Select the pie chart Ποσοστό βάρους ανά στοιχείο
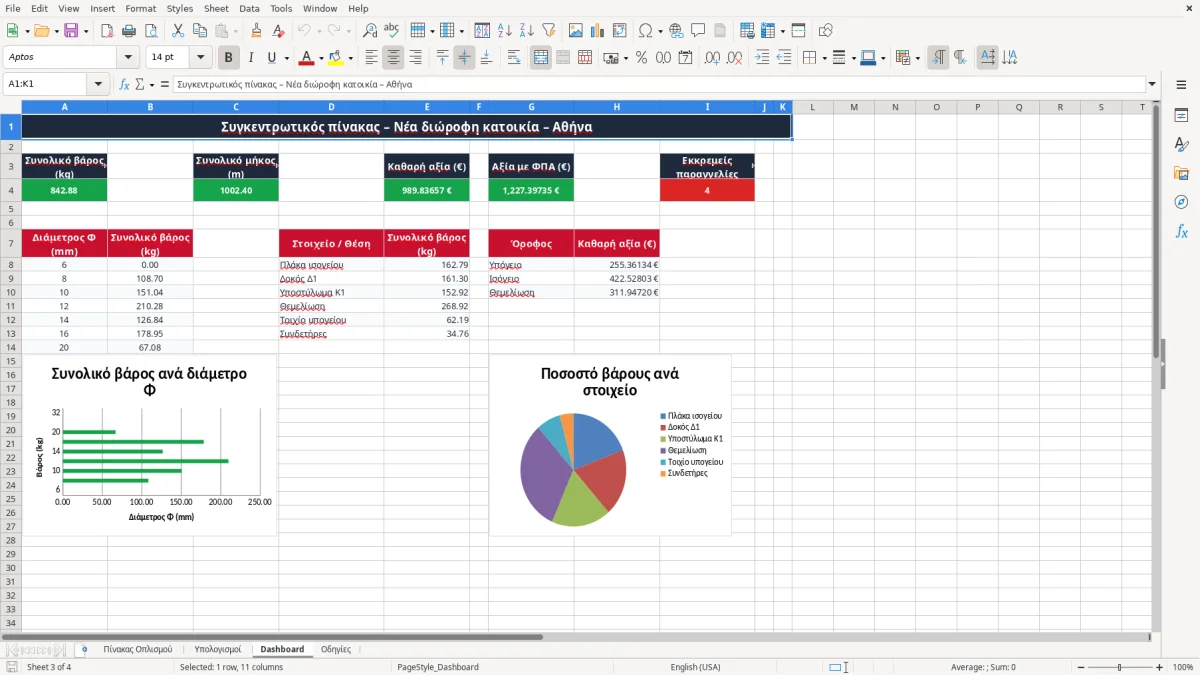This screenshot has width=1200, height=675. tap(610, 445)
